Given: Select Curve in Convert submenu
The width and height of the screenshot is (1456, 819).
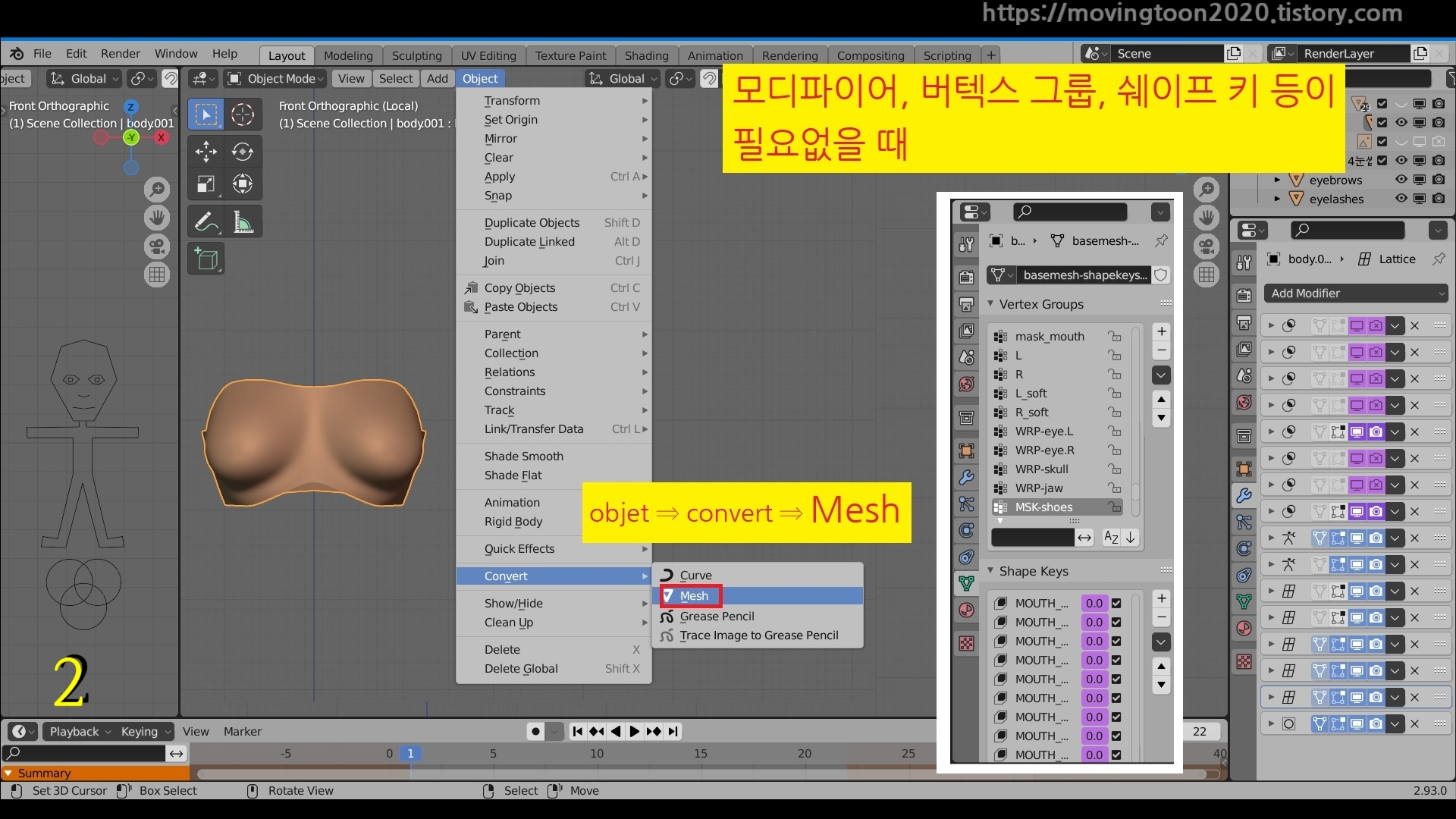Looking at the screenshot, I should pos(758,576).
